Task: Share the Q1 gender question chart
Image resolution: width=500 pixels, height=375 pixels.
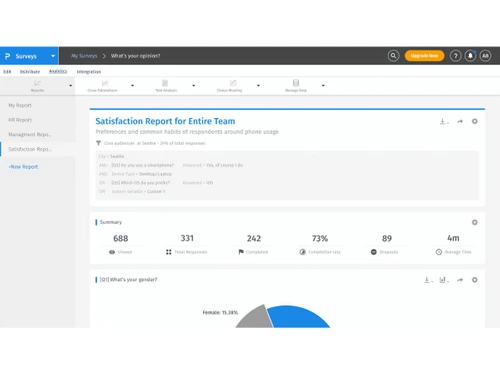Action: pos(460,280)
